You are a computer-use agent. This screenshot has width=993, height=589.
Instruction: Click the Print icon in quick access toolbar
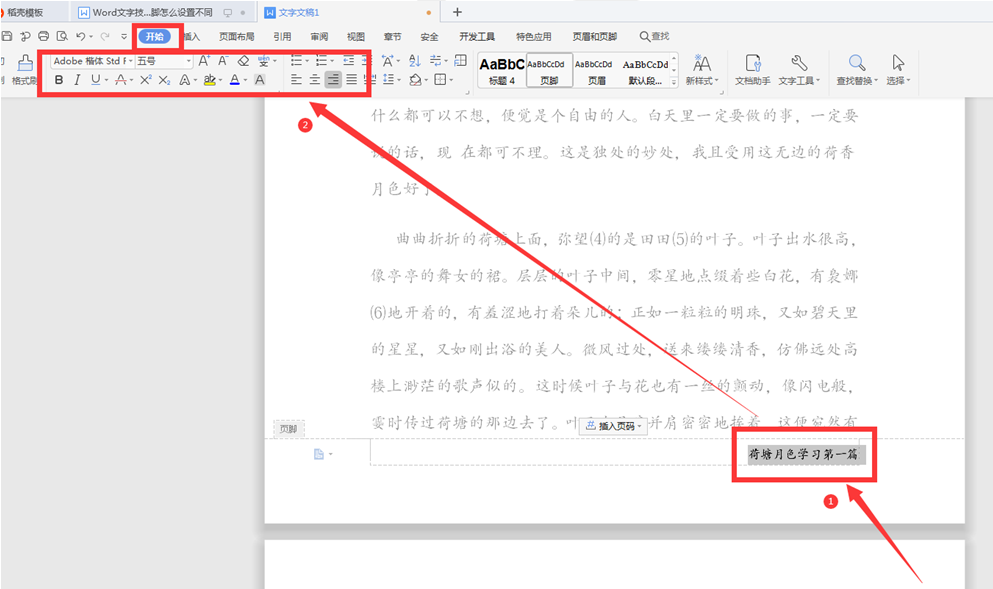click(43, 36)
